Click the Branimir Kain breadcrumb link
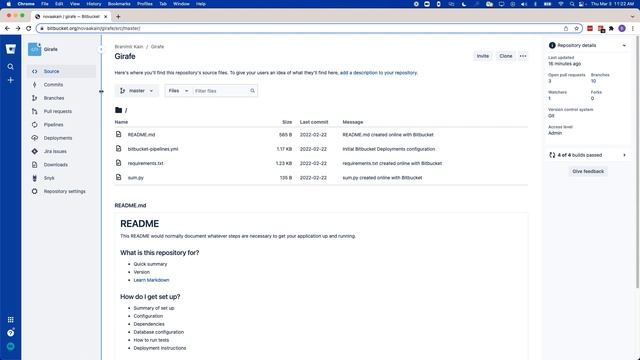Image resolution: width=640 pixels, height=360 pixels. point(129,47)
